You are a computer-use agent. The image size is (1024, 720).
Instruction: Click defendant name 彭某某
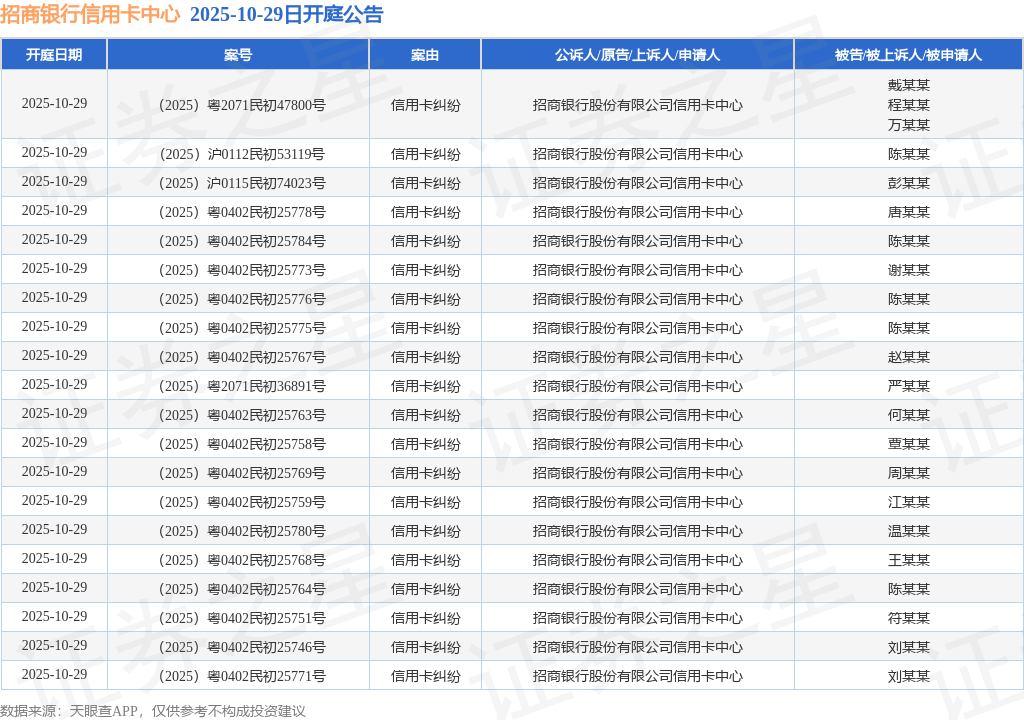point(908,183)
